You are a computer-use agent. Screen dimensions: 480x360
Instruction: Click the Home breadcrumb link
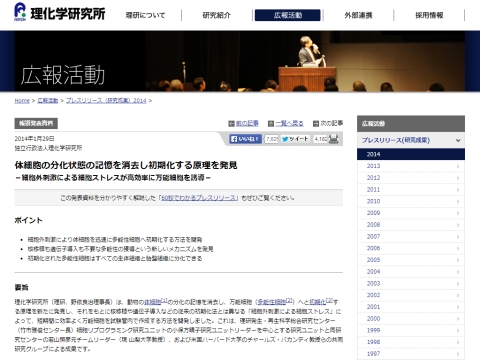click(22, 101)
